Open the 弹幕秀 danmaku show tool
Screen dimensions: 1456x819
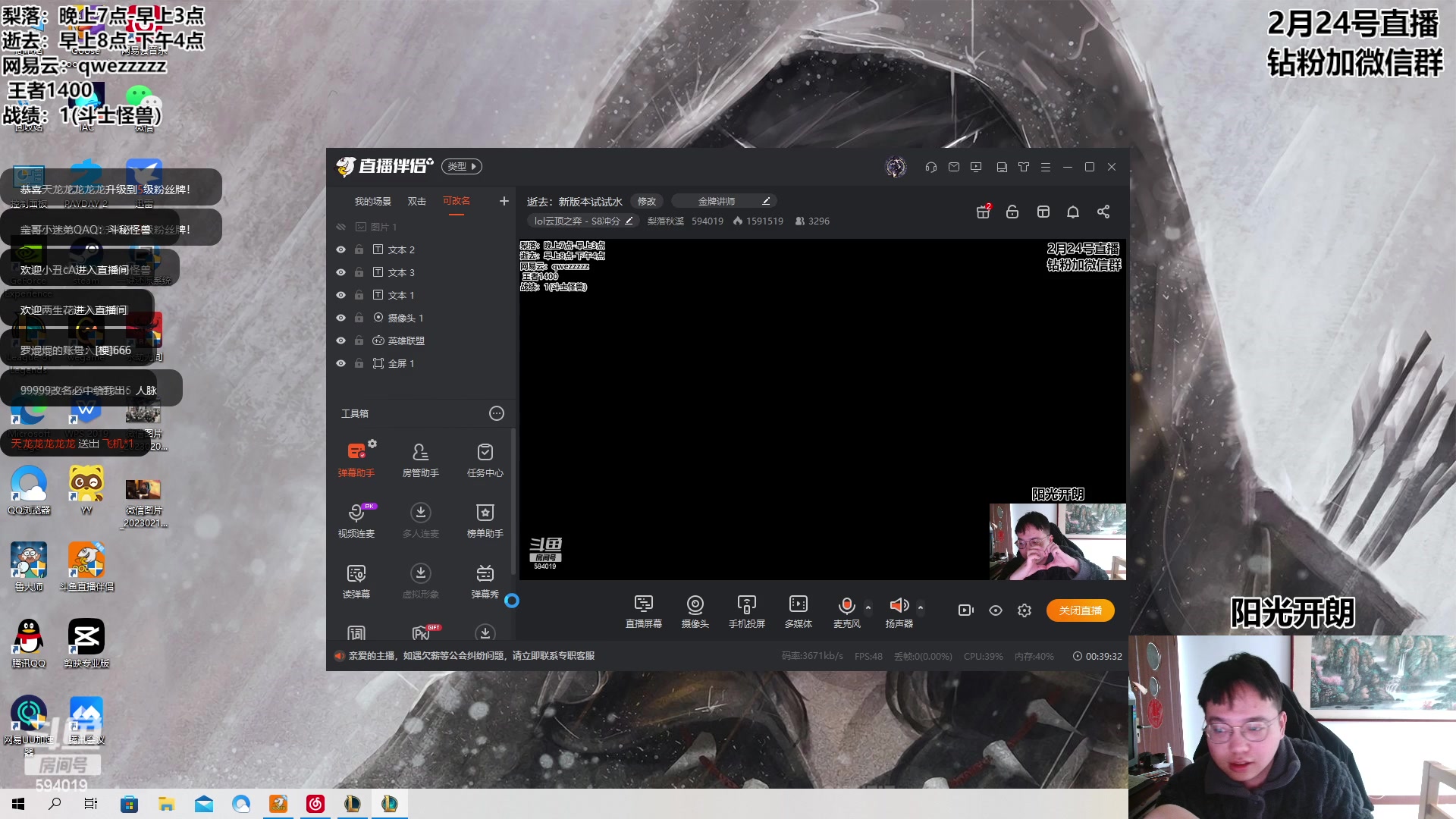click(x=485, y=580)
